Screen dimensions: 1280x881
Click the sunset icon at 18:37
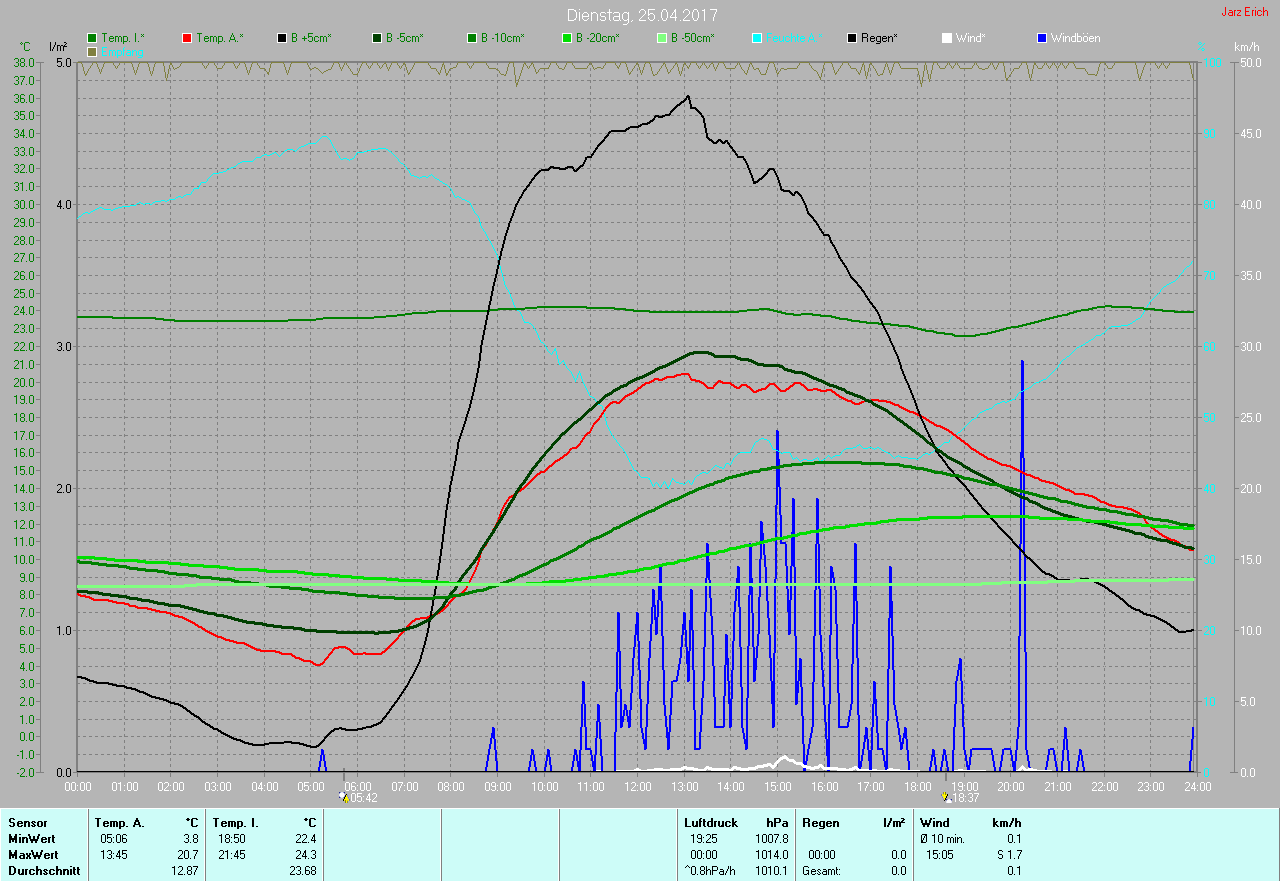[945, 797]
